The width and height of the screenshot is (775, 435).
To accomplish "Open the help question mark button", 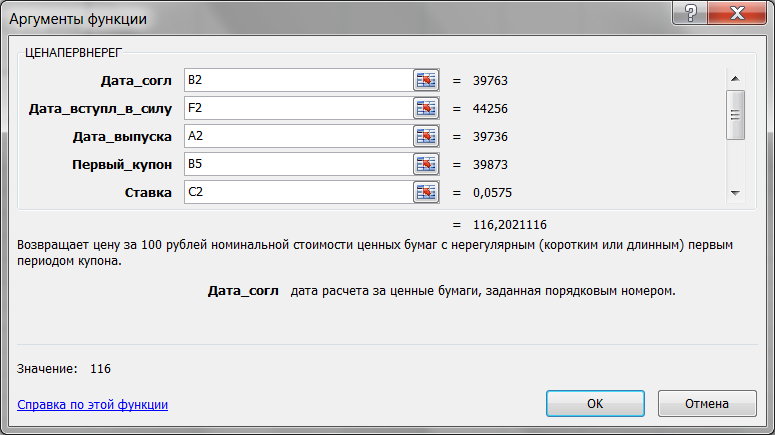I will coord(690,12).
